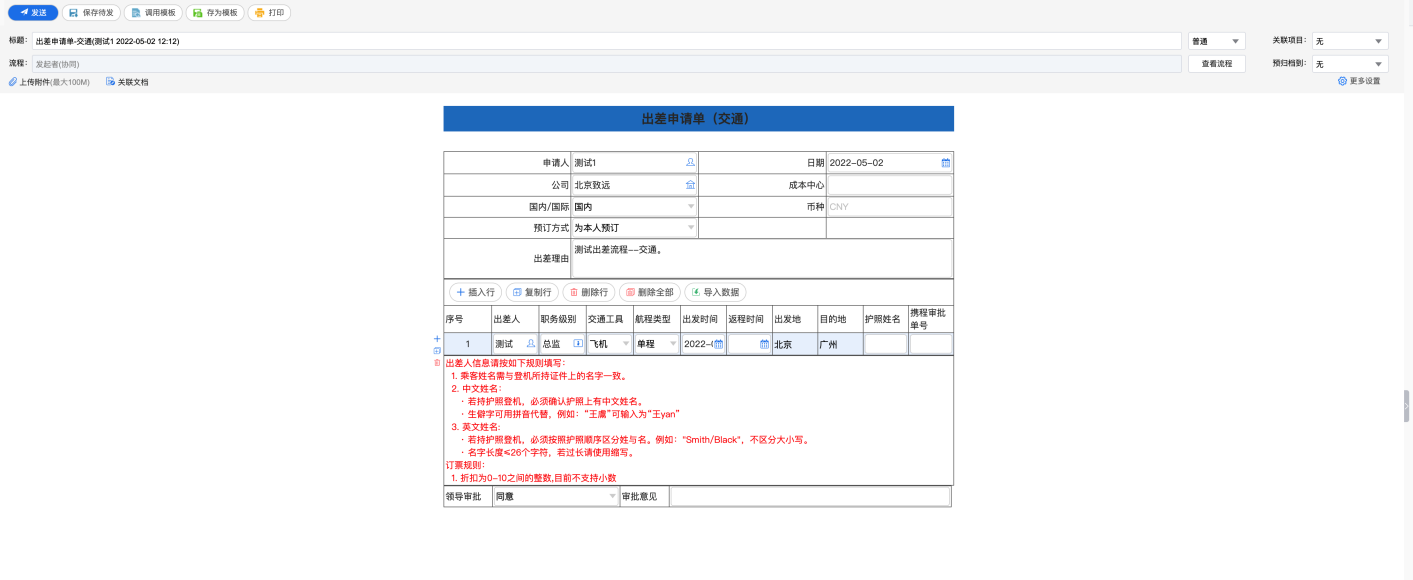Click the 流程 workflow input field
Screen dimensions: 1413x580
click(x=606, y=64)
